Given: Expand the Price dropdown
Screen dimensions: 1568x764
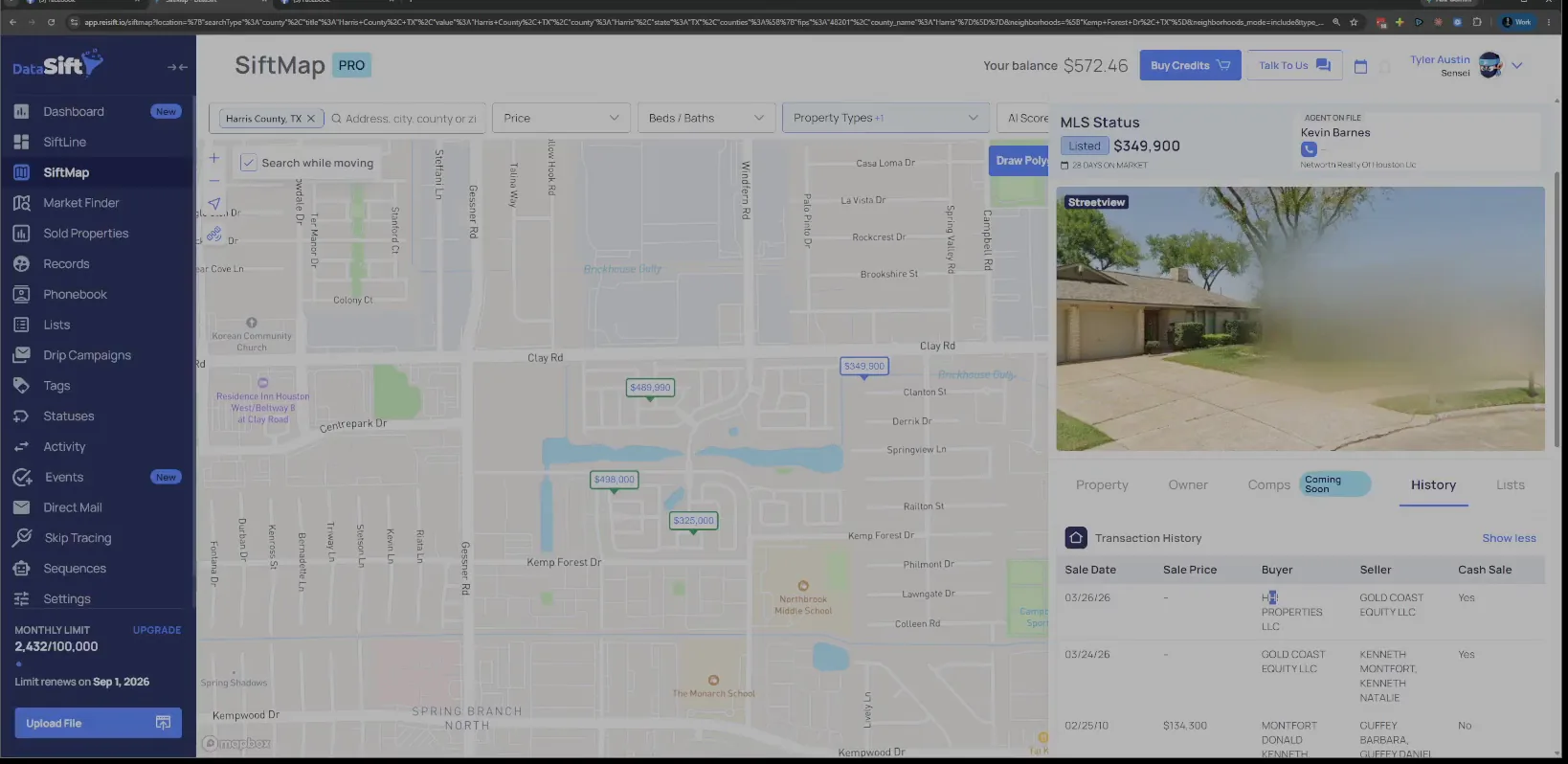Looking at the screenshot, I should 561,118.
